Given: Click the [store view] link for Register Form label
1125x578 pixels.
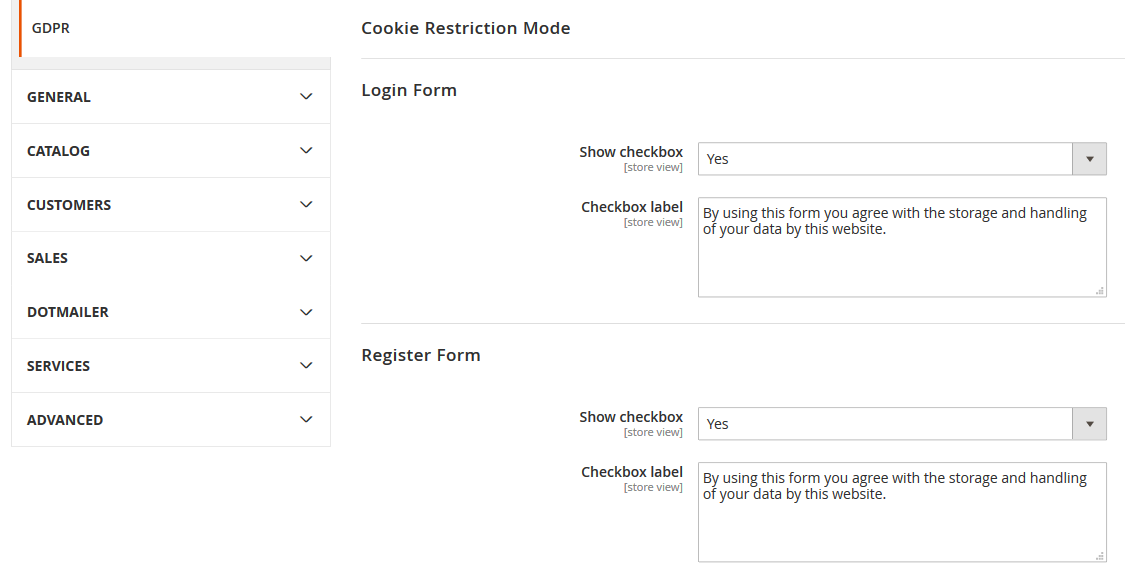Looking at the screenshot, I should (654, 487).
